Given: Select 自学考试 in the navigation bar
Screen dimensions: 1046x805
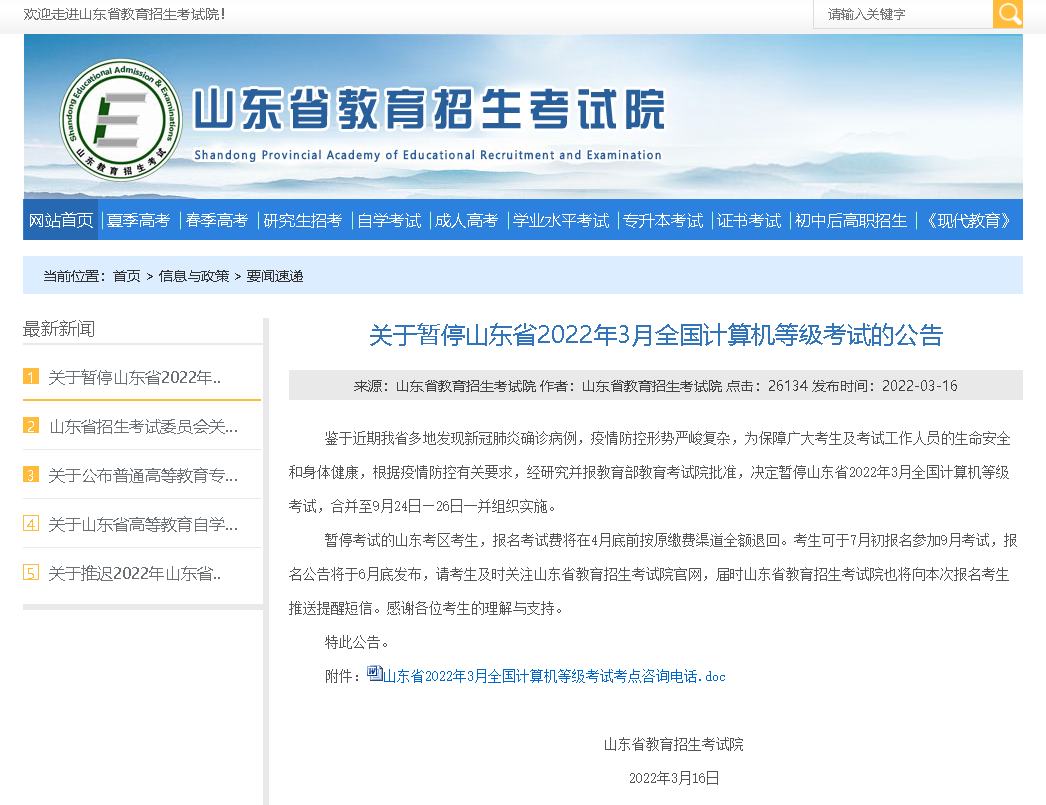Looking at the screenshot, I should tap(389, 221).
